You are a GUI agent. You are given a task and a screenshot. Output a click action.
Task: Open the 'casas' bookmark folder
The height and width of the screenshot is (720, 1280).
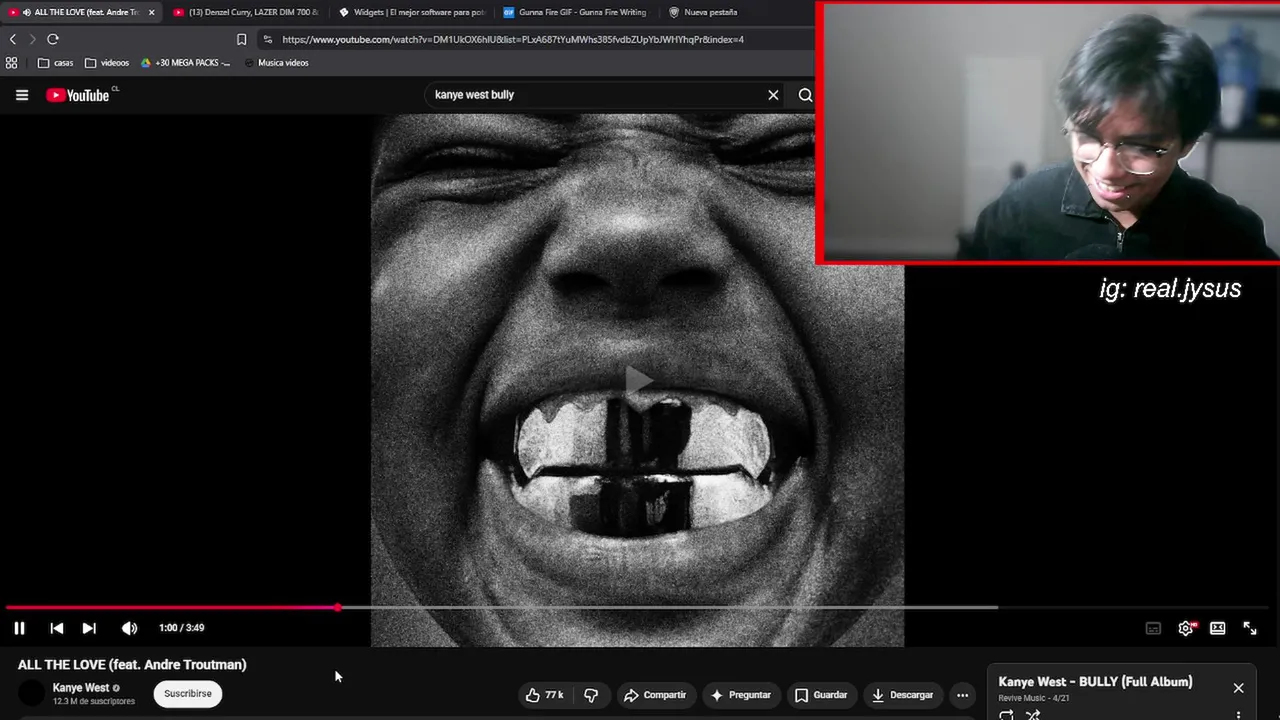[56, 62]
